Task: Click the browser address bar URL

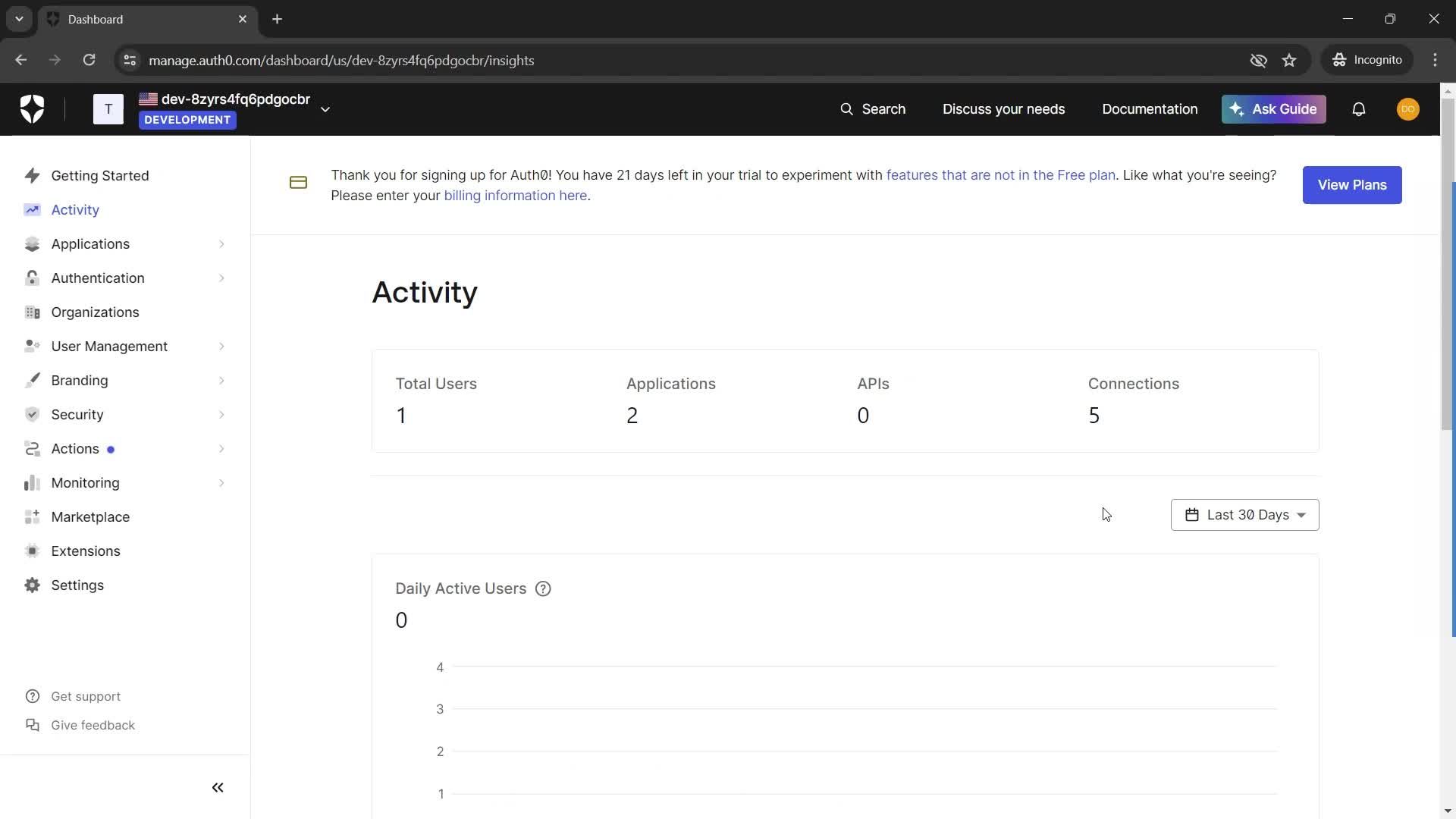Action: pyautogui.click(x=341, y=60)
